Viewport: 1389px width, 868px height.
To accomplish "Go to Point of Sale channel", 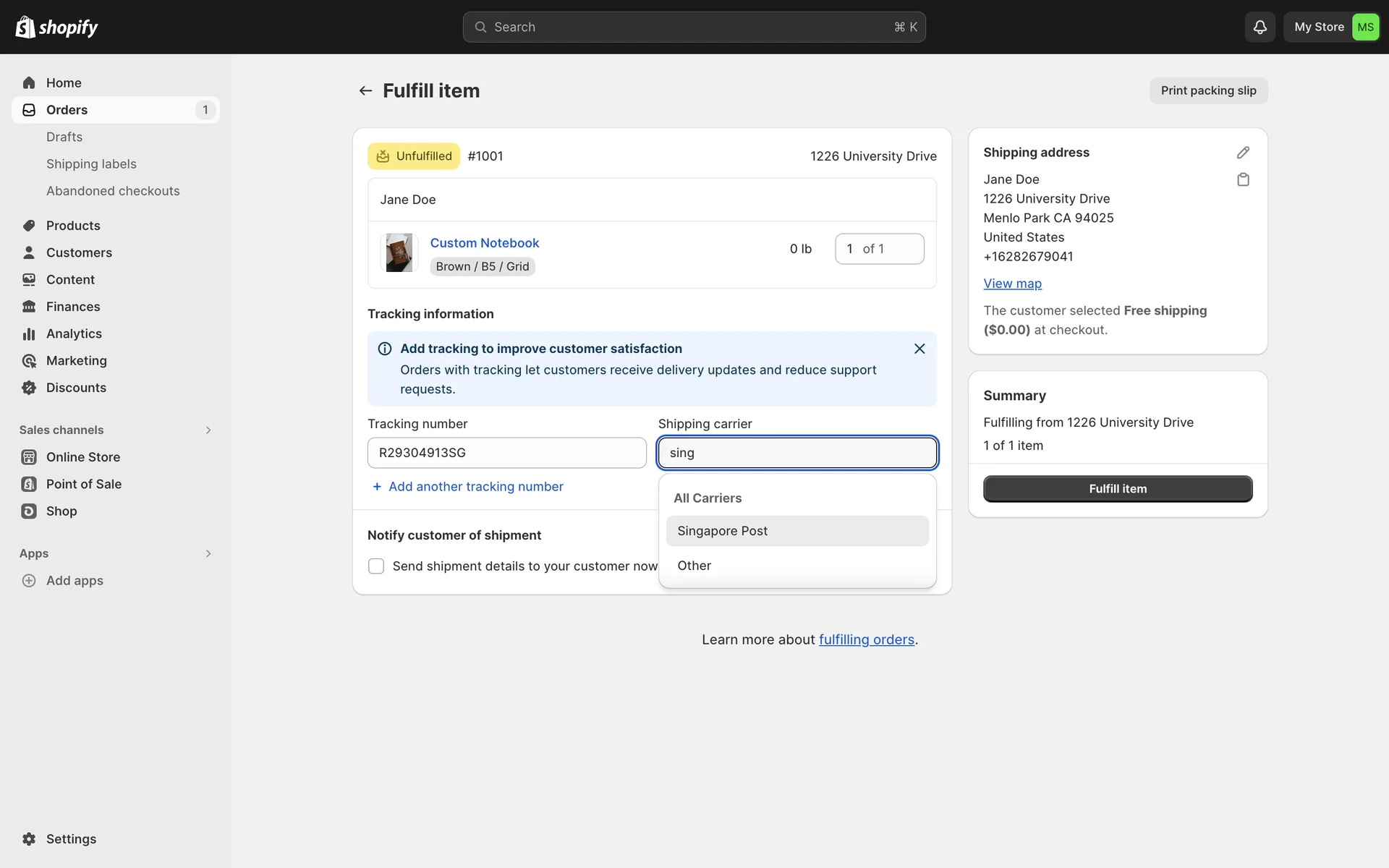I will pyautogui.click(x=83, y=484).
